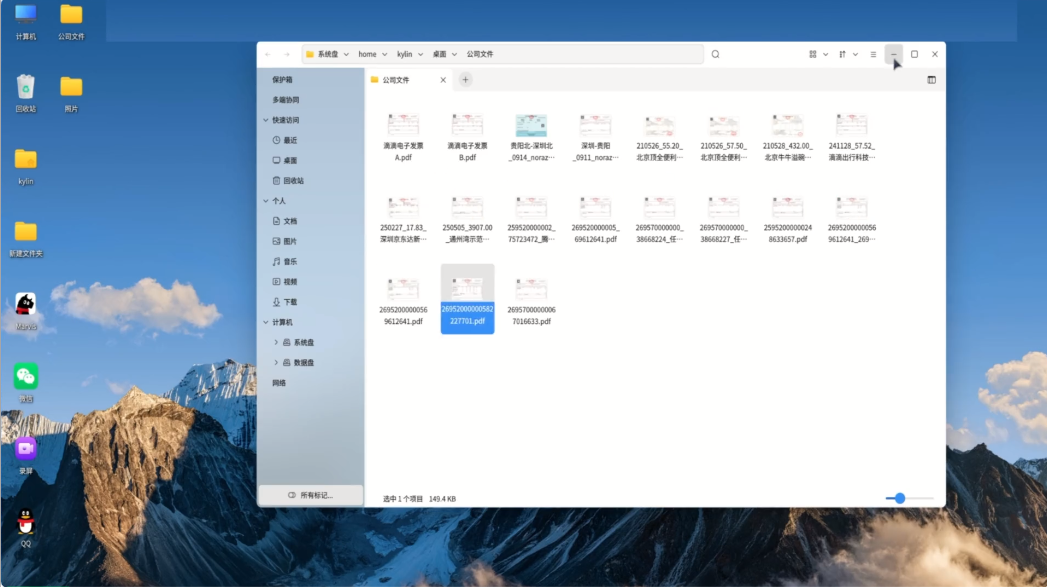Open 多端协同 in the sidebar
The width and height of the screenshot is (1047, 587).
(x=286, y=100)
